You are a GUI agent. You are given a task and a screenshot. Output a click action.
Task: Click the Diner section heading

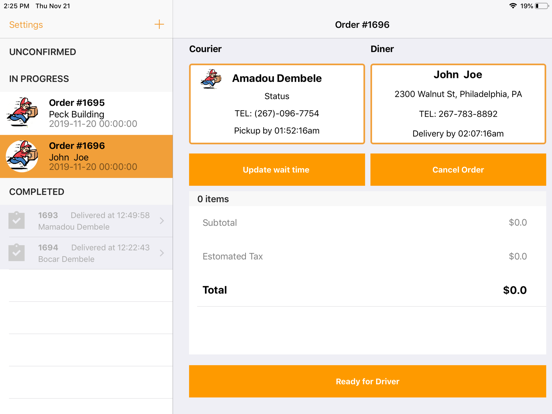coord(382,49)
